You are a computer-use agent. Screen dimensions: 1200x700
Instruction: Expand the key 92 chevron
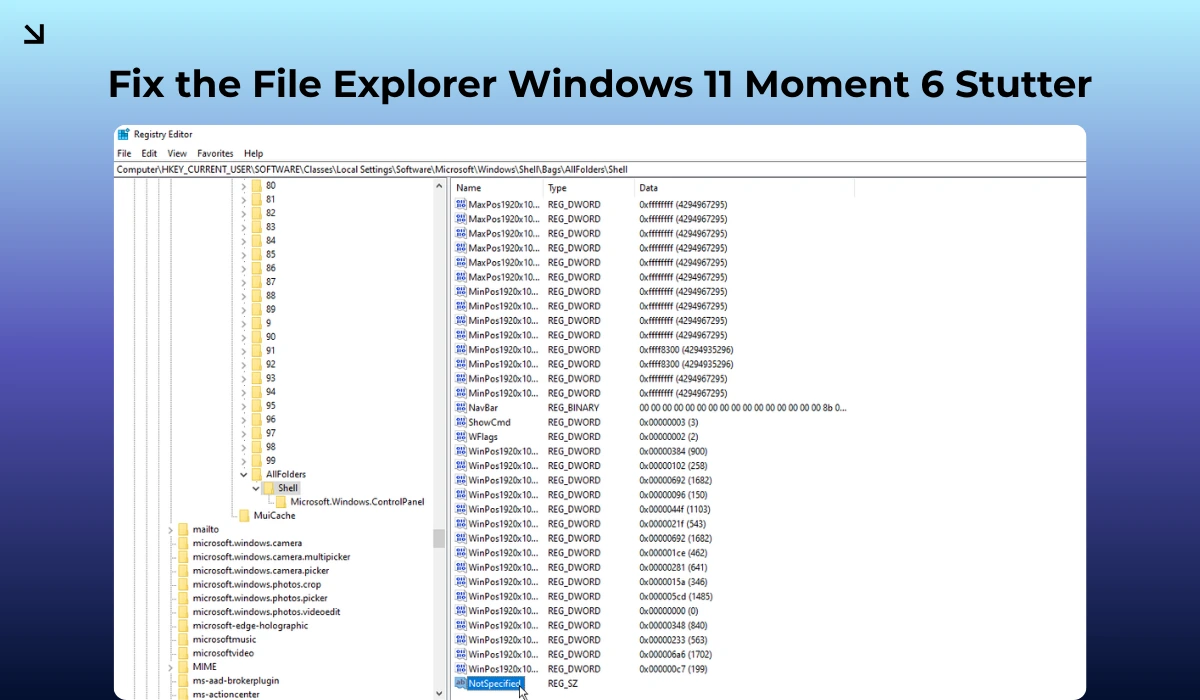(x=243, y=364)
